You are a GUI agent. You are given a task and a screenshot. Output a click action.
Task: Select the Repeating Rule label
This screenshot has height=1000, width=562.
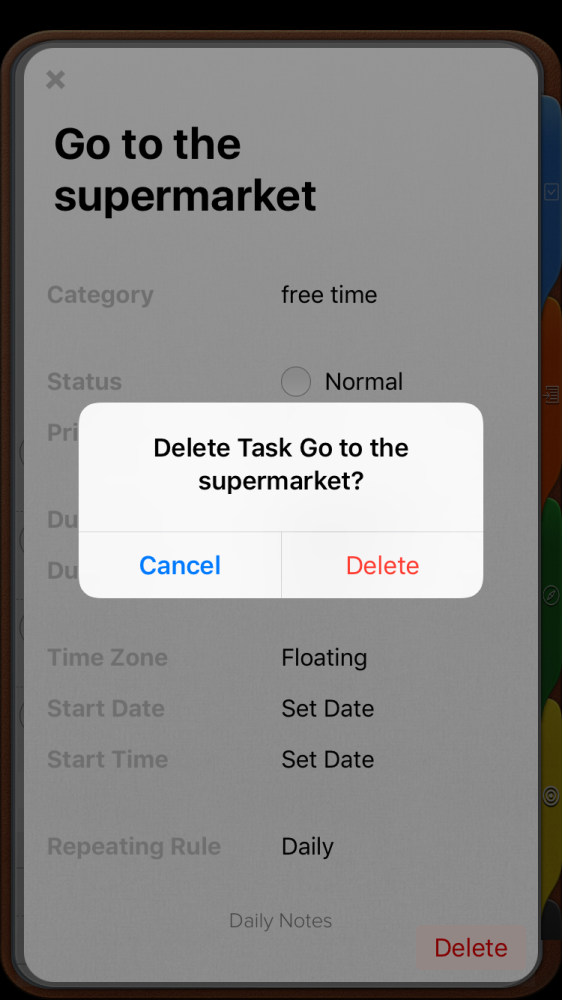tap(134, 847)
